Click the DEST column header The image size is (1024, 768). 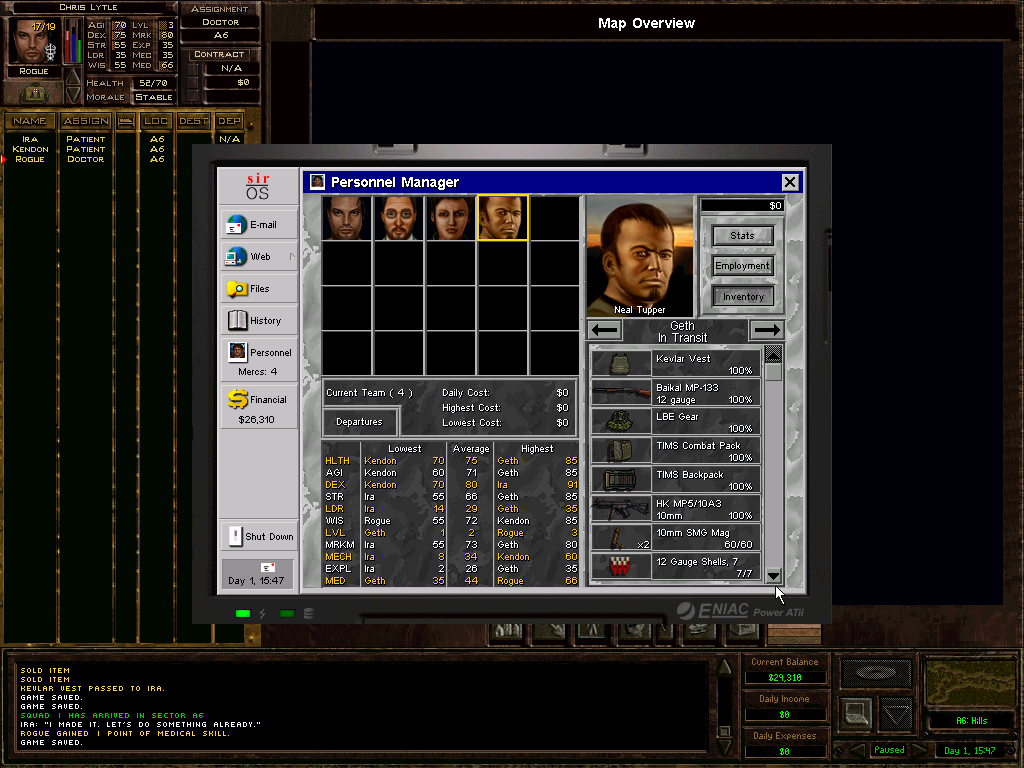point(193,121)
